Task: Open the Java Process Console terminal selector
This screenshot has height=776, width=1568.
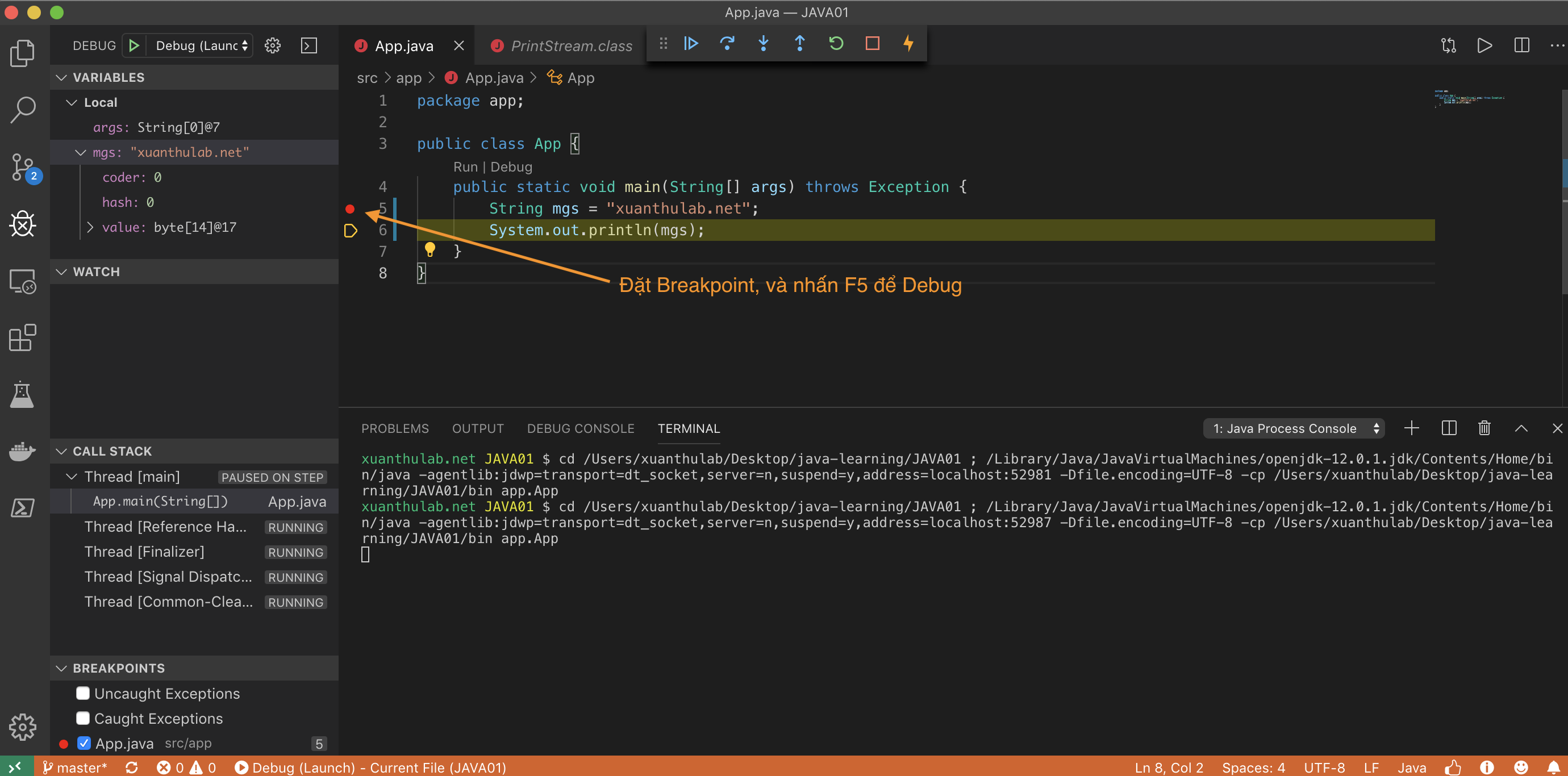Action: coord(1294,428)
